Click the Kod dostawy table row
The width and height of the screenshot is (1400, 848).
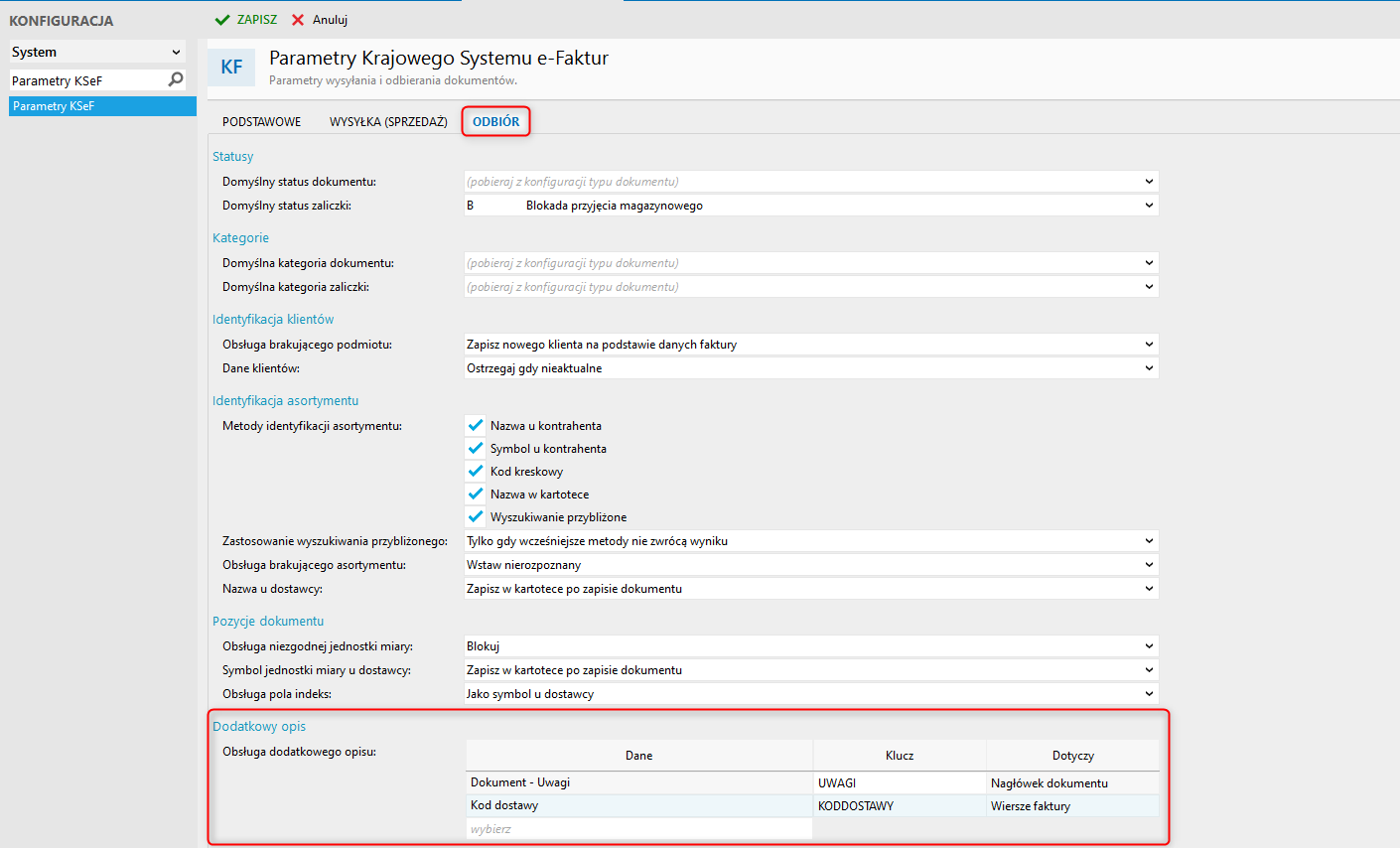[638, 805]
